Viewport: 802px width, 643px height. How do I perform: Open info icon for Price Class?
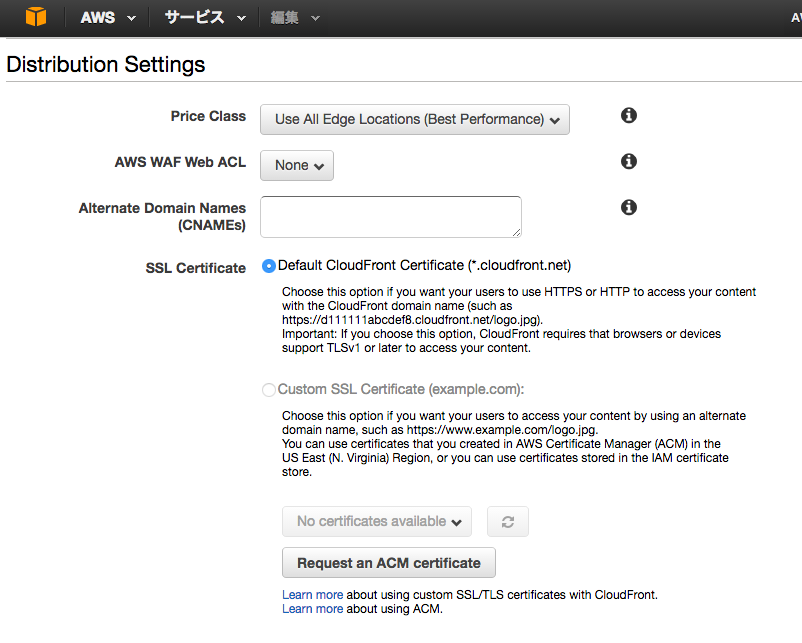click(x=629, y=116)
